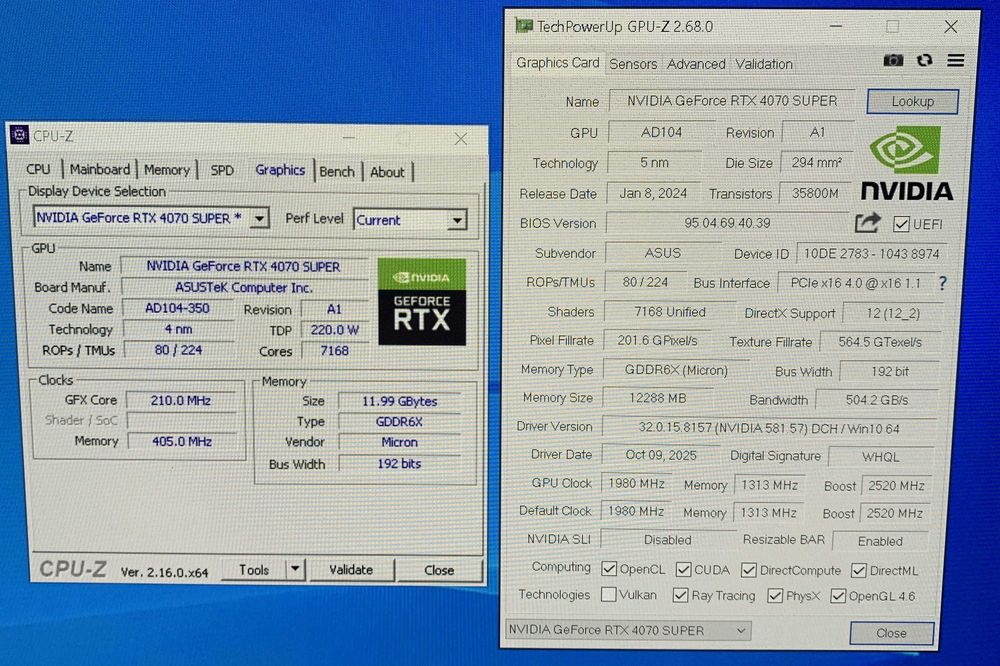Click the GPU-Z title bar icon
1000x666 pixels.
[x=524, y=26]
